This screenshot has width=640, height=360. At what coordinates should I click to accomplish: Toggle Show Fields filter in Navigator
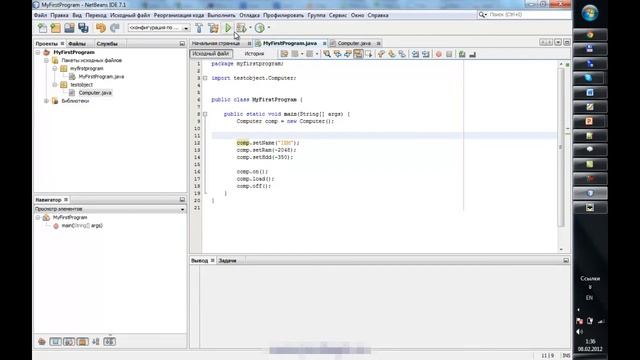tap(55, 341)
